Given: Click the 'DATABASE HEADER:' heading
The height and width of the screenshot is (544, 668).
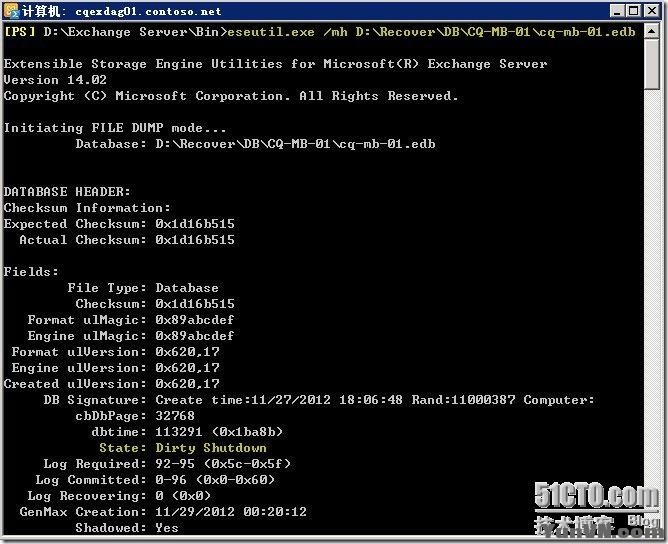Looking at the screenshot, I should coord(67,192).
